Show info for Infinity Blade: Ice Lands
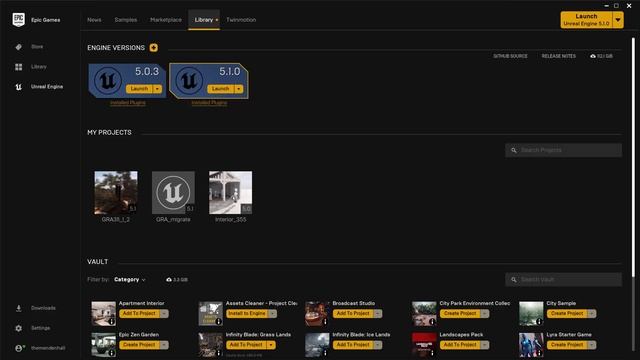The image size is (640, 360). click(x=325, y=353)
